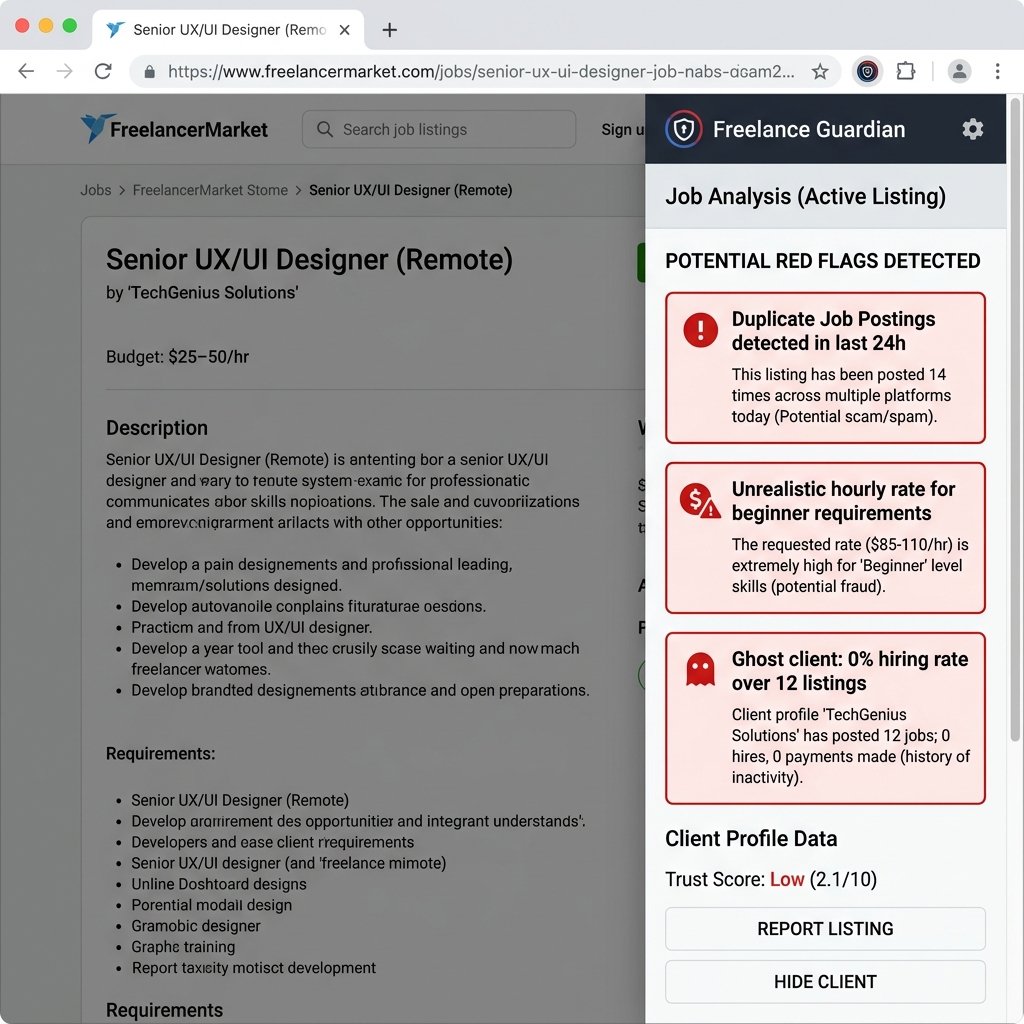Click the REPORT LISTING button
Screen dimensions: 1024x1024
point(825,929)
